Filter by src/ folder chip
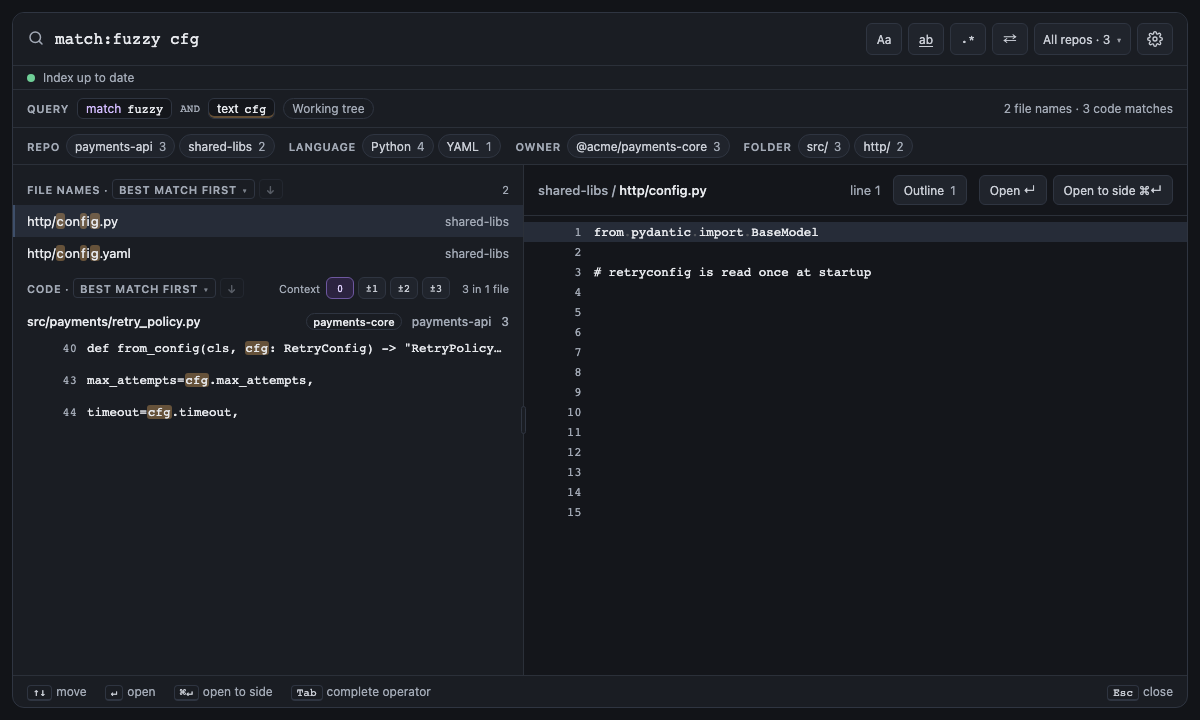1200x720 pixels. click(x=824, y=147)
